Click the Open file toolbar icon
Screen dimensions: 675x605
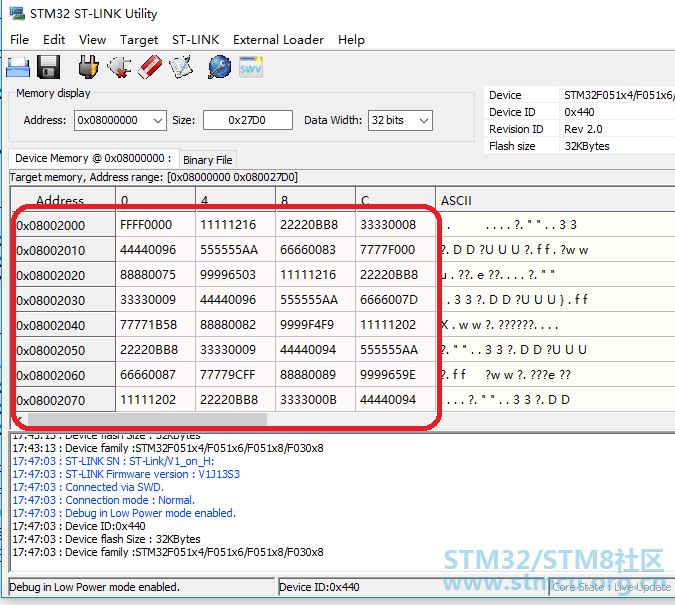[x=18, y=67]
